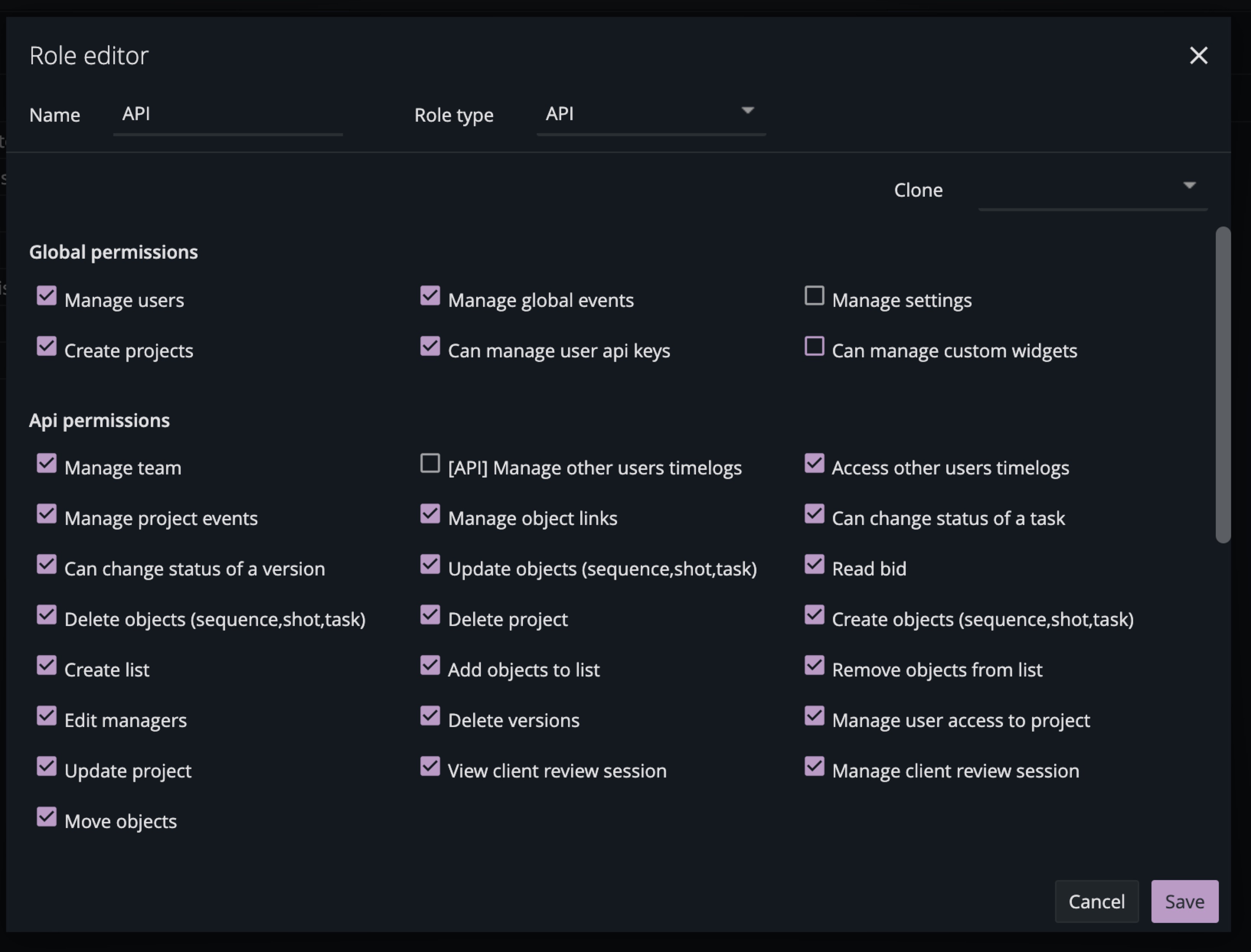Open the Clone dropdown
1251x952 pixels.
(1093, 190)
